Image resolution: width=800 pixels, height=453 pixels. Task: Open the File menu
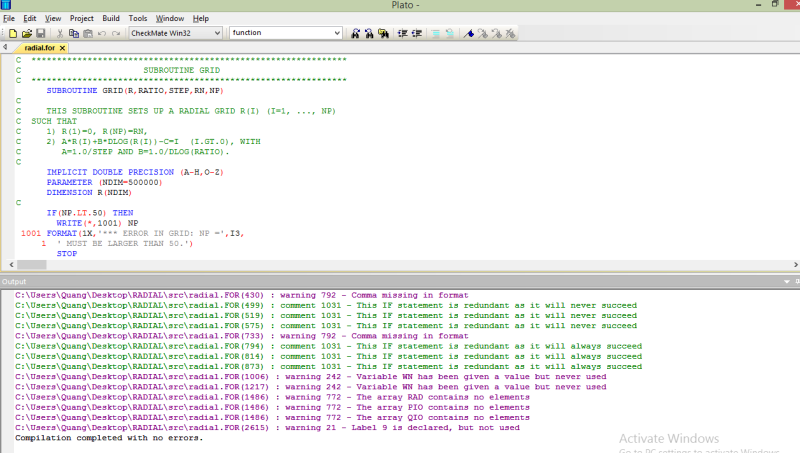click(9, 18)
